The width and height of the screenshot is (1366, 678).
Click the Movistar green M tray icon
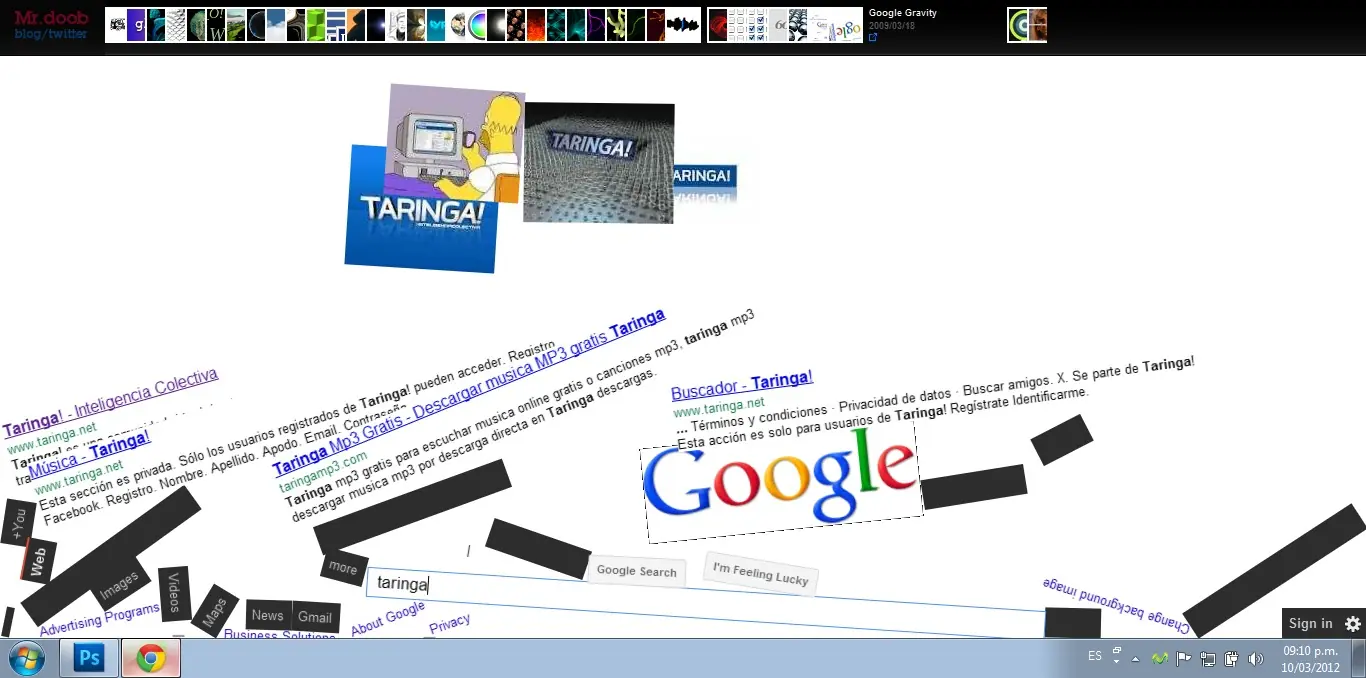point(1160,659)
